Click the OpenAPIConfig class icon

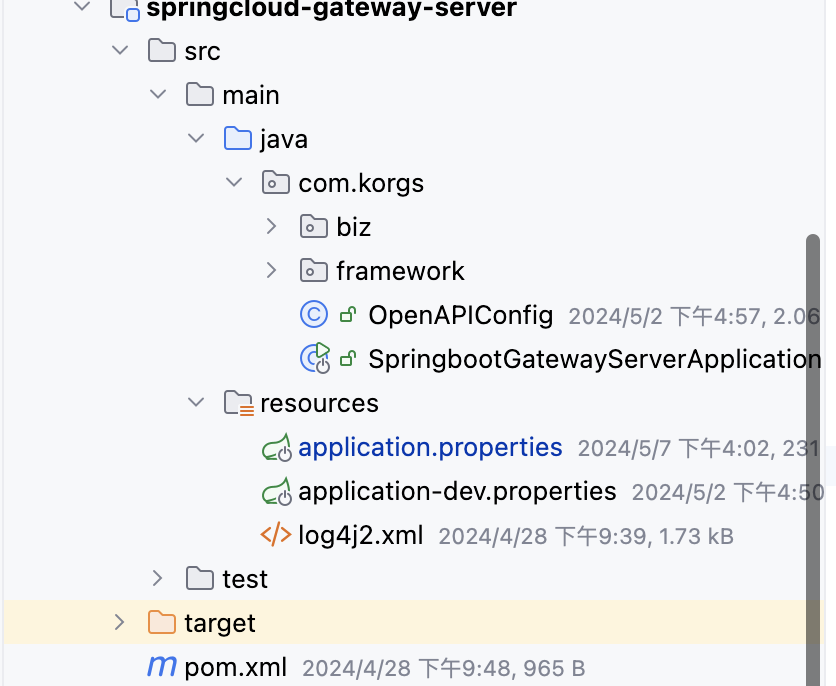[x=314, y=314]
